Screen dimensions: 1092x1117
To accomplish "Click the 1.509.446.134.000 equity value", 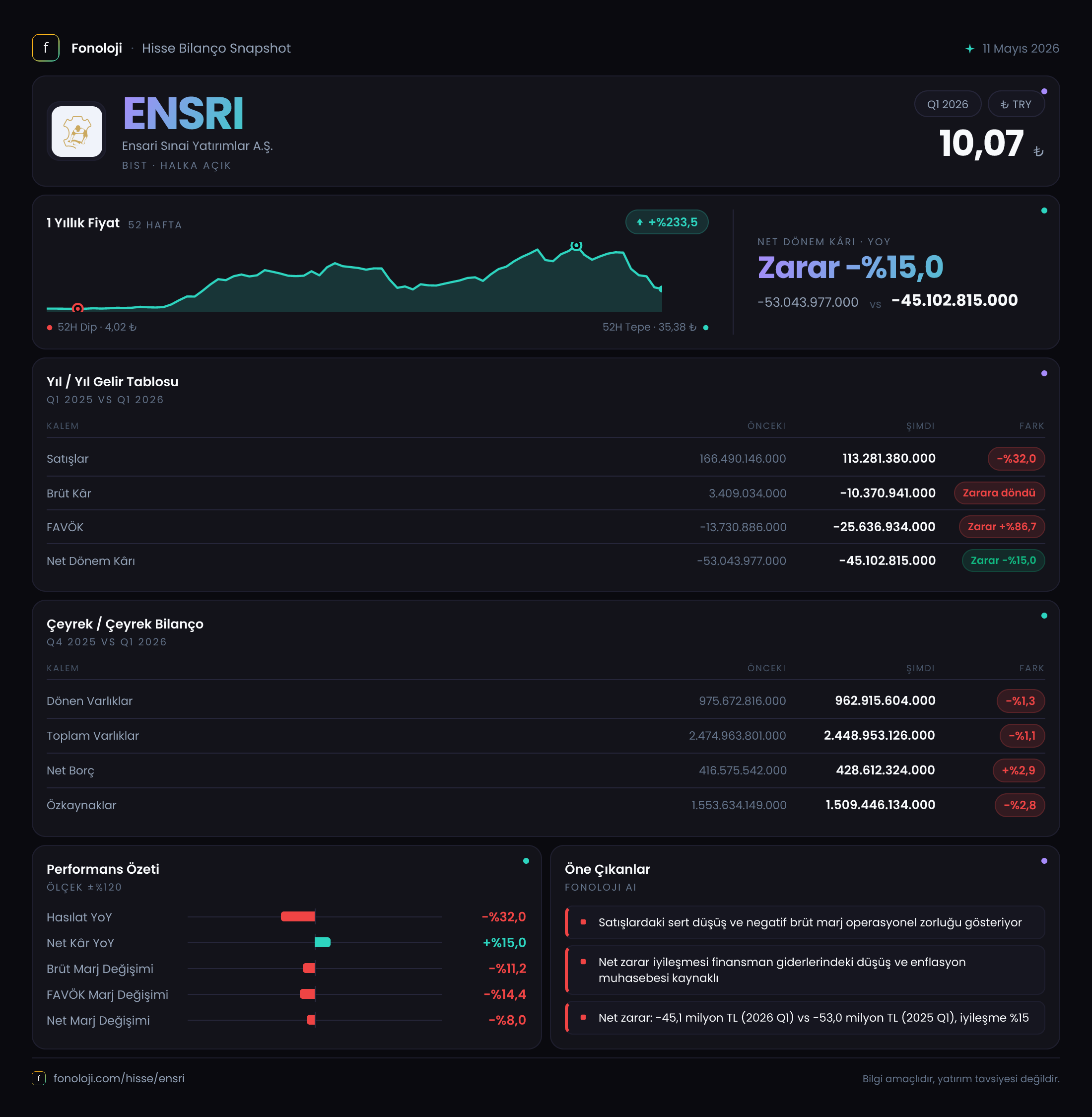I will [881, 805].
